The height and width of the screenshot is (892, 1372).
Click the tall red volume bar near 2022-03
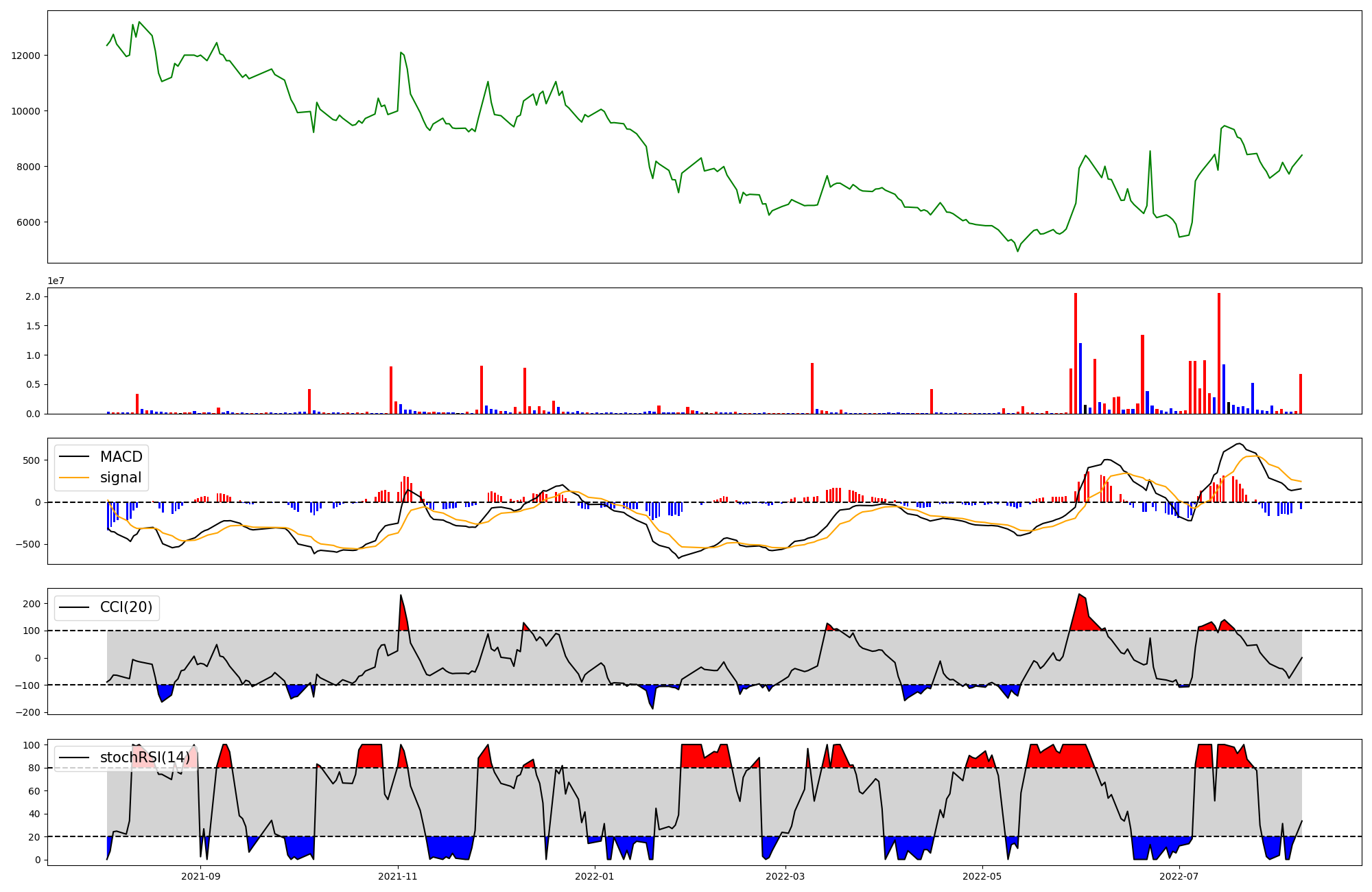pos(812,388)
